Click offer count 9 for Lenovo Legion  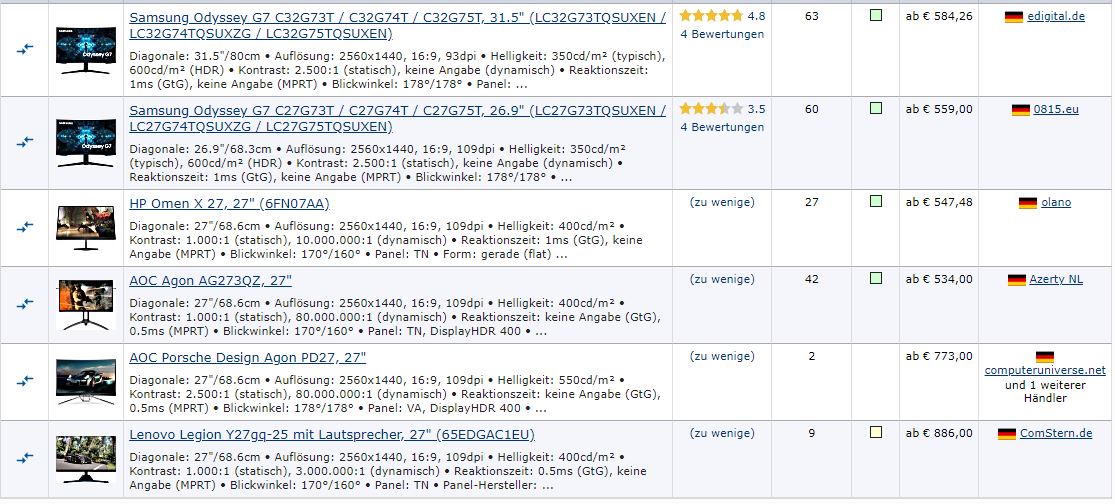[x=811, y=433]
